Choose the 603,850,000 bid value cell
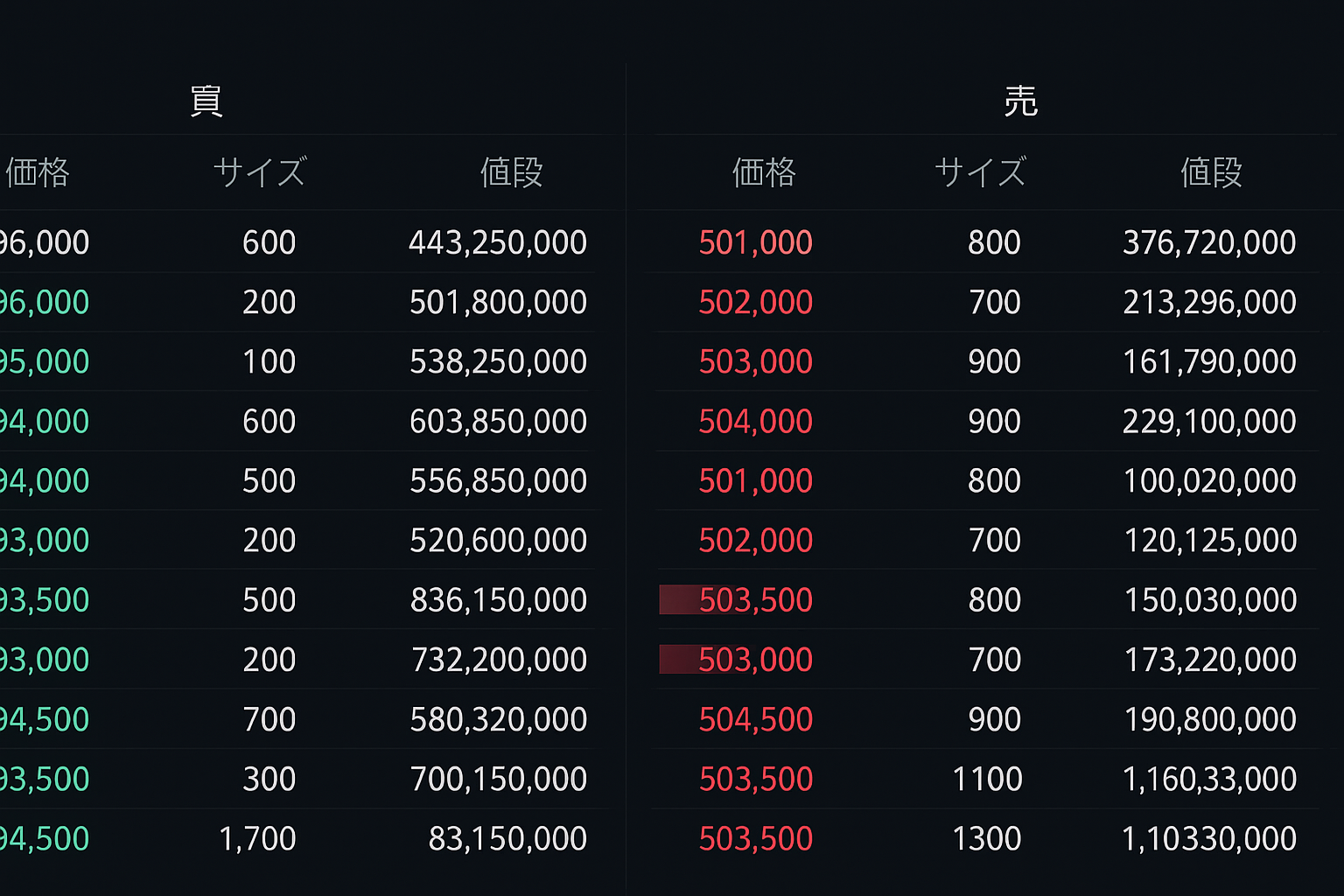Screen dimensions: 1344x896 [497, 422]
